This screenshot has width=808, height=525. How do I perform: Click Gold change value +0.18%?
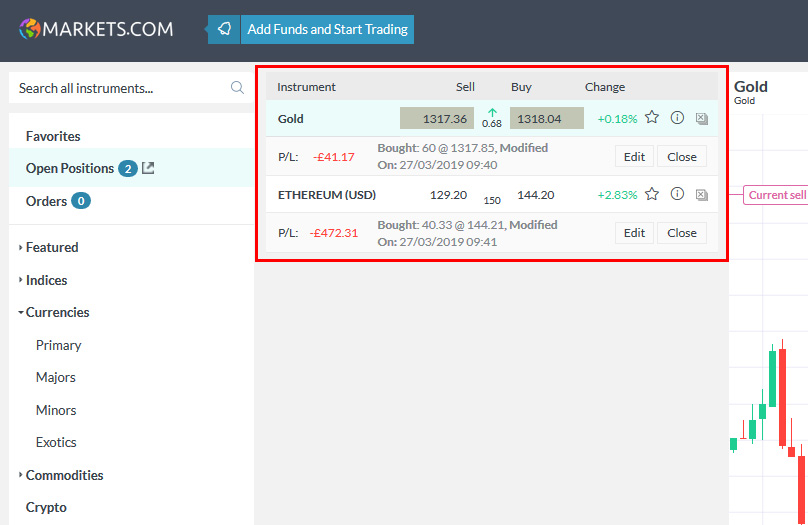point(617,119)
